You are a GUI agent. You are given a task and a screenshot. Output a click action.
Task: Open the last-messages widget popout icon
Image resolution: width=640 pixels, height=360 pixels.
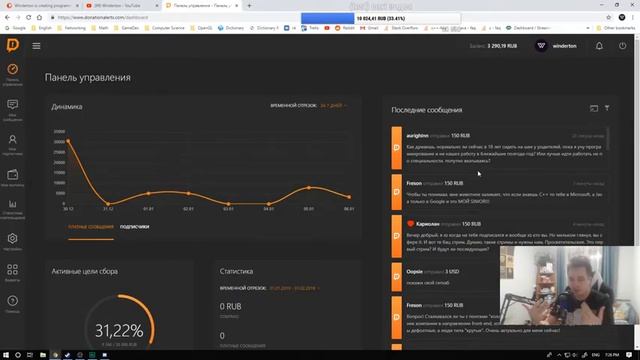[594, 108]
